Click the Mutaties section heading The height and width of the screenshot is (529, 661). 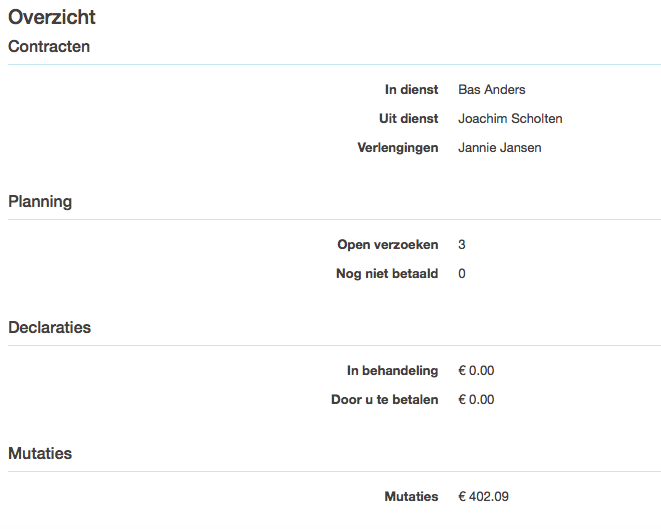coord(40,454)
